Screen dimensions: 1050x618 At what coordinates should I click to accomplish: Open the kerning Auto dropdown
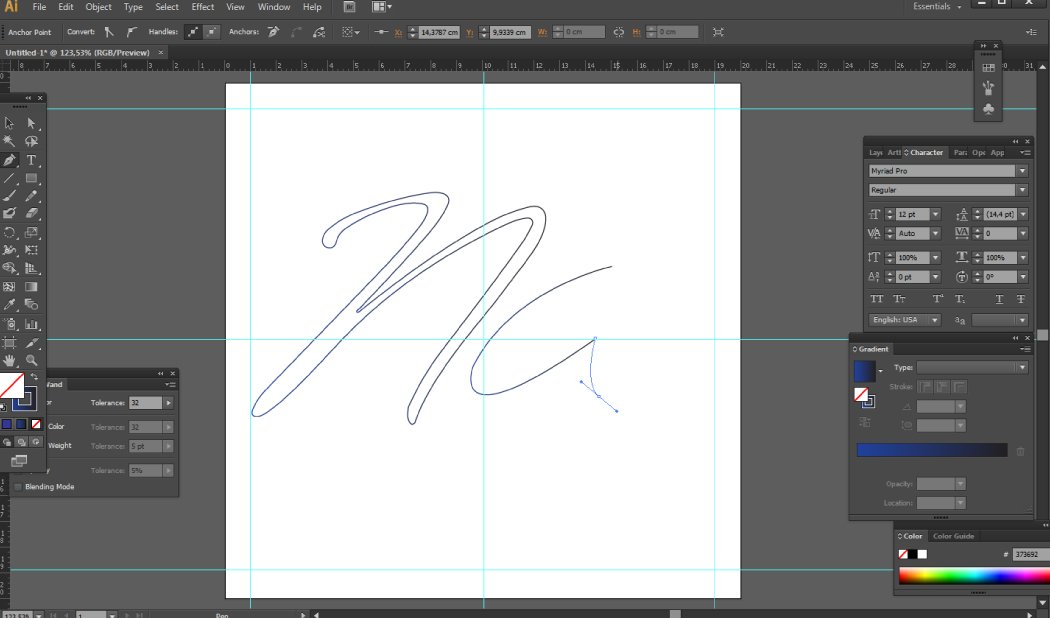pyautogui.click(x=935, y=234)
